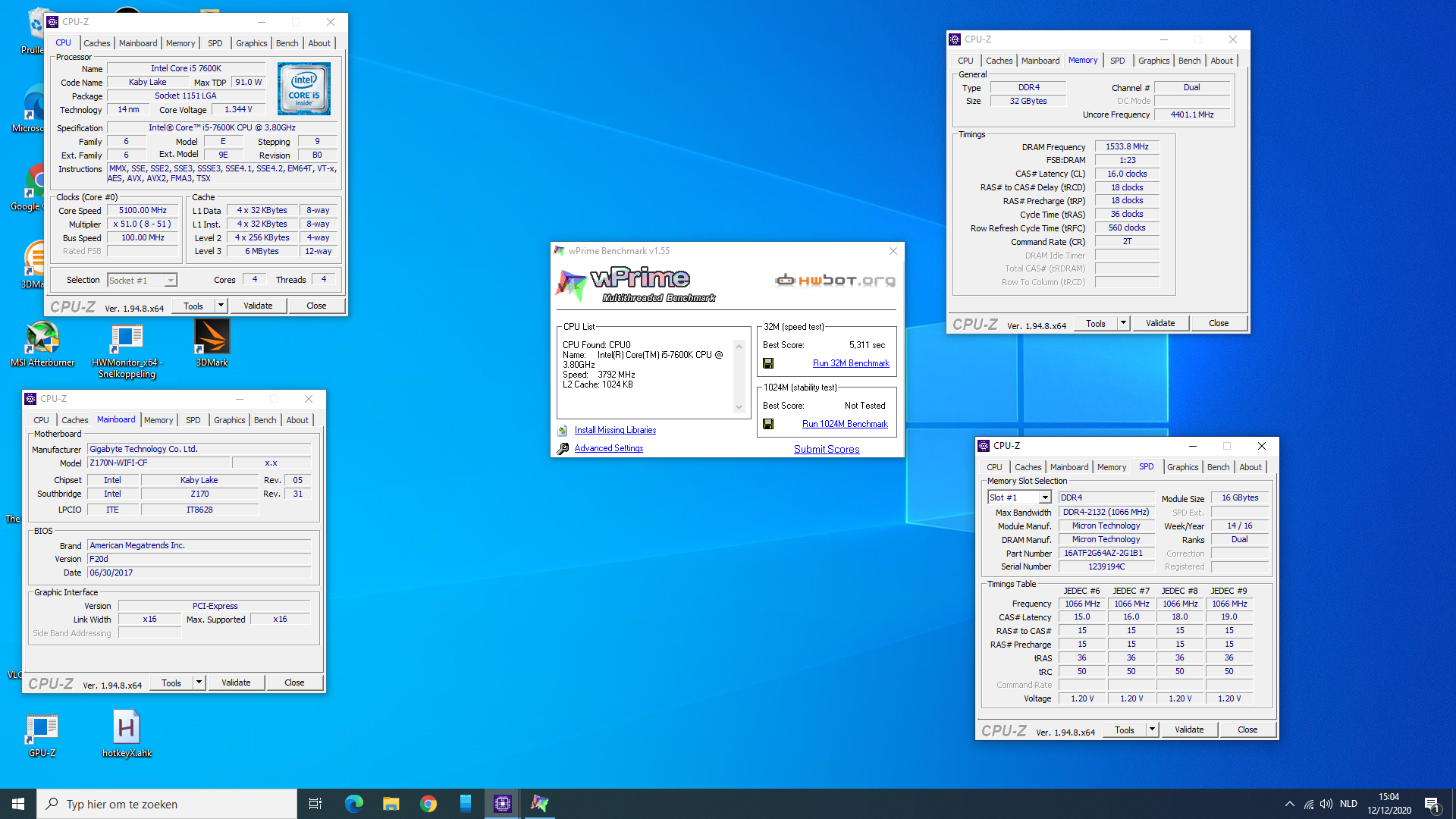Open Tools dropdown arrow in Memory window
Image resolution: width=1456 pixels, height=819 pixels.
tap(1123, 323)
